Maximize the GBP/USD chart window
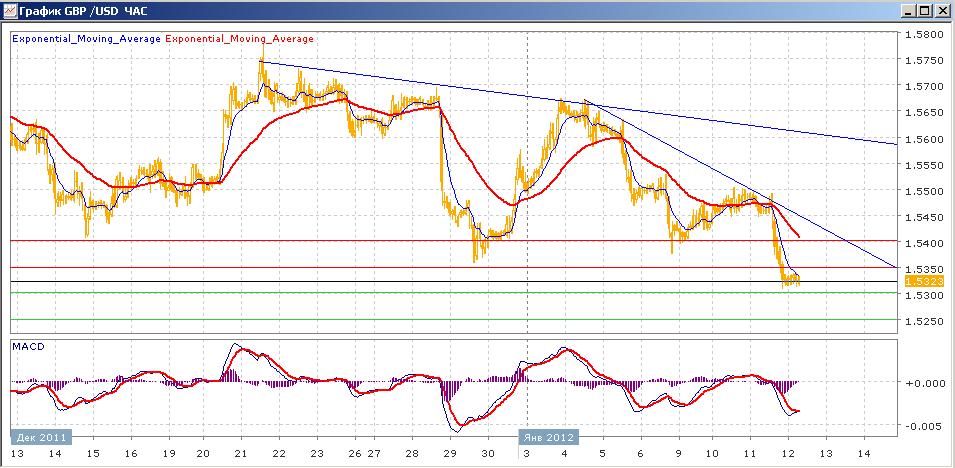The height and width of the screenshot is (468, 955). (925, 11)
